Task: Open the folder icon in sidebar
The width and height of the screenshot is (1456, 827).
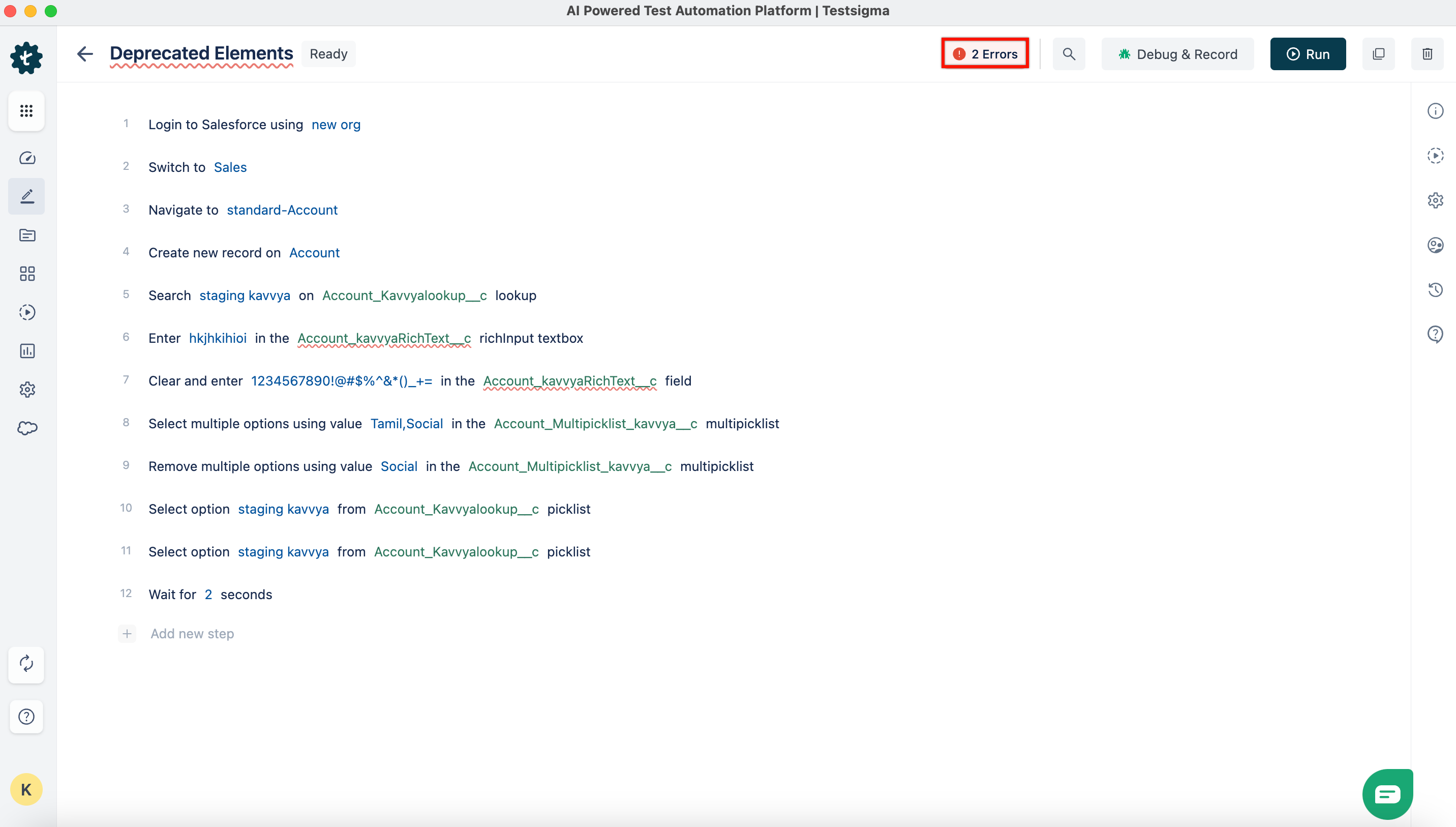Action: tap(26, 235)
